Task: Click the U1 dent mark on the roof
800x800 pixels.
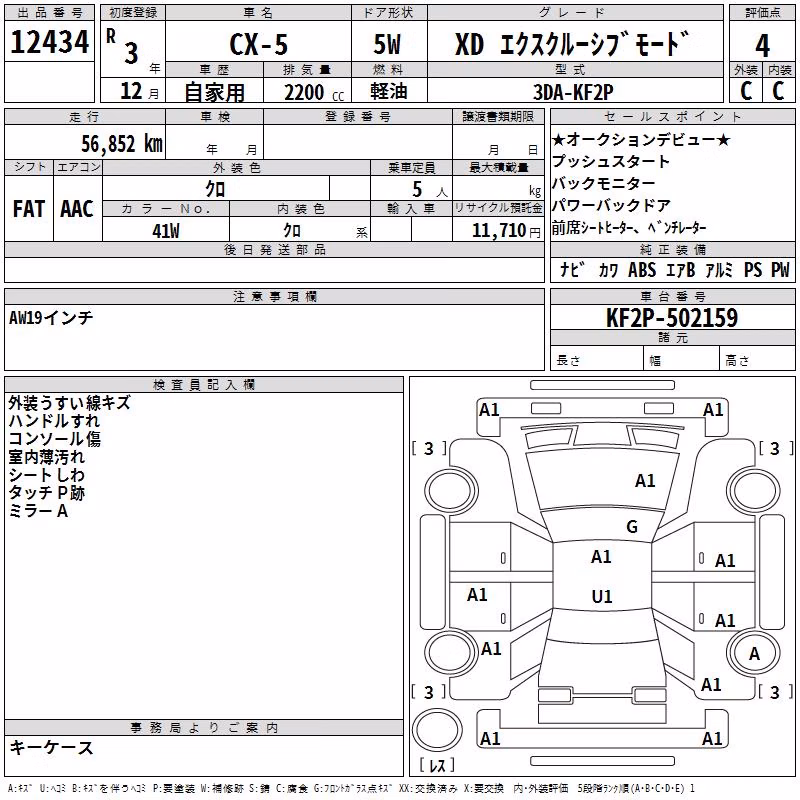Action: pos(602,596)
